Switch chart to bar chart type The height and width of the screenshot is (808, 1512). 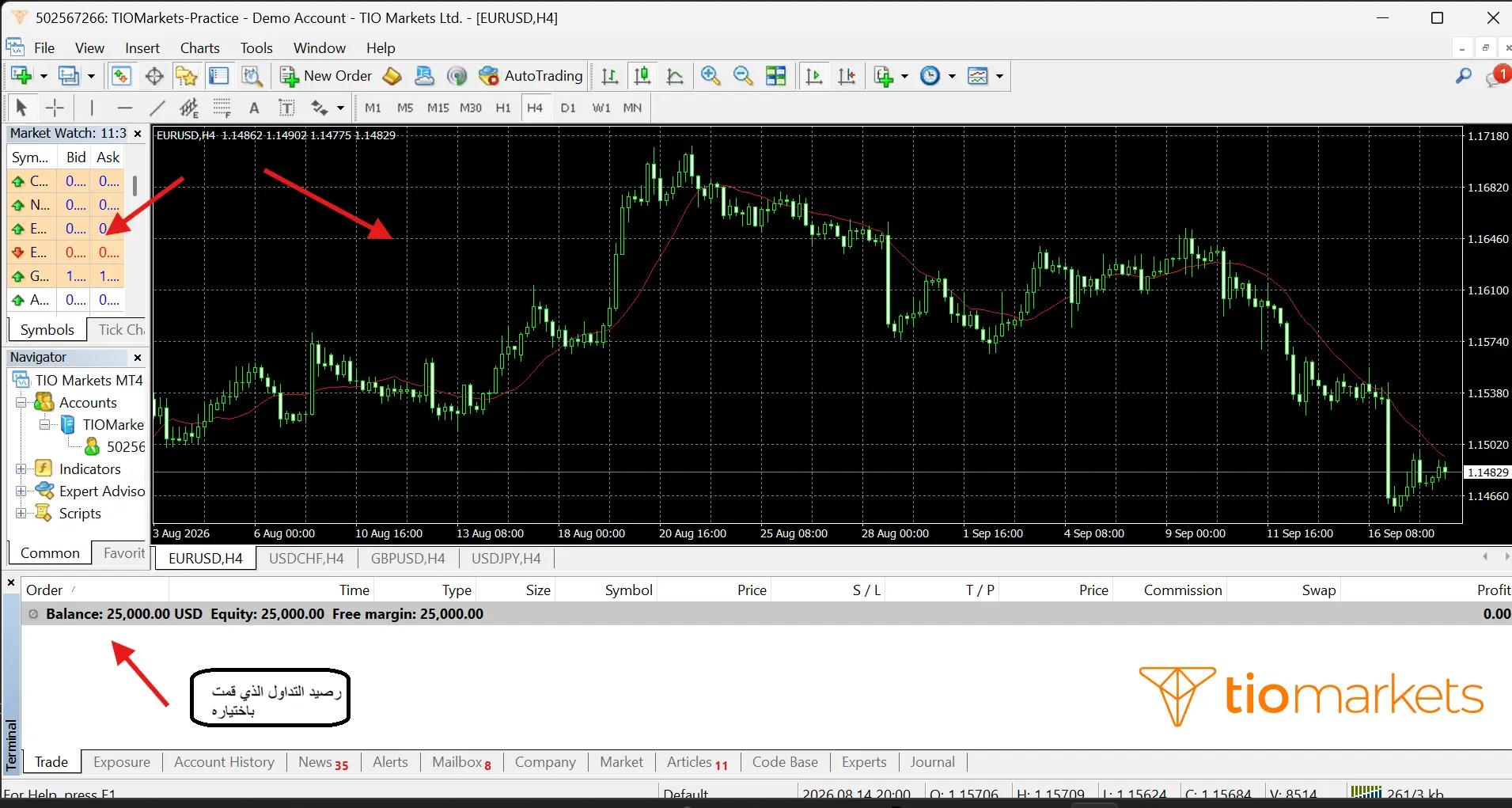pos(609,76)
